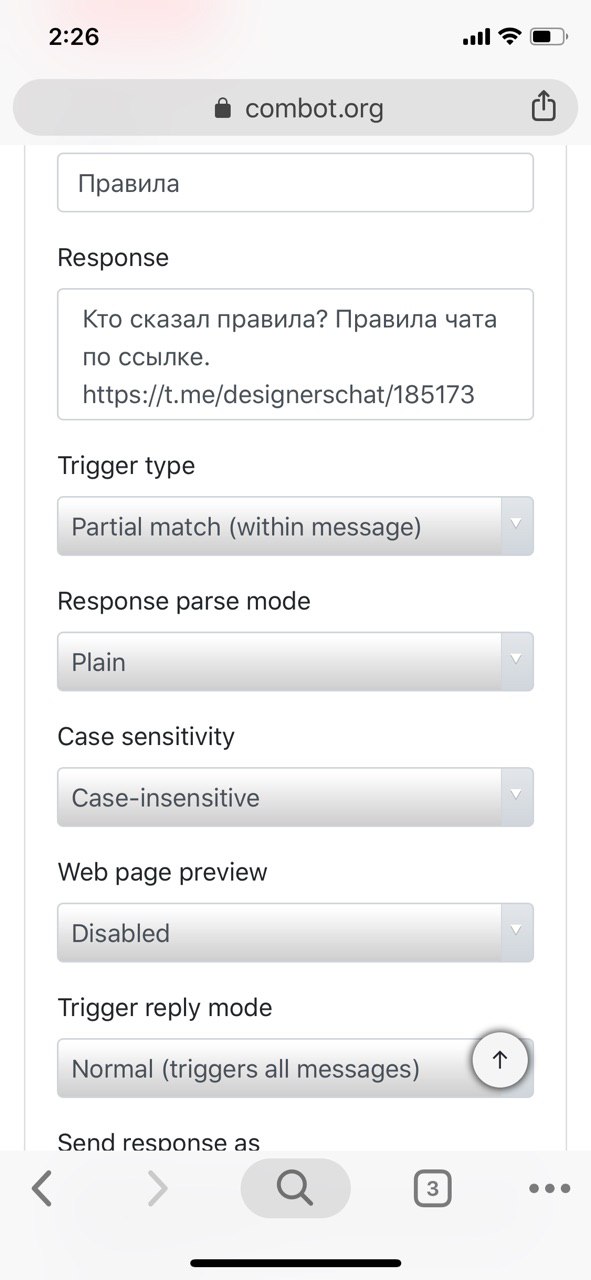Tap the forward chevron in bottom bar

pos(157,1188)
